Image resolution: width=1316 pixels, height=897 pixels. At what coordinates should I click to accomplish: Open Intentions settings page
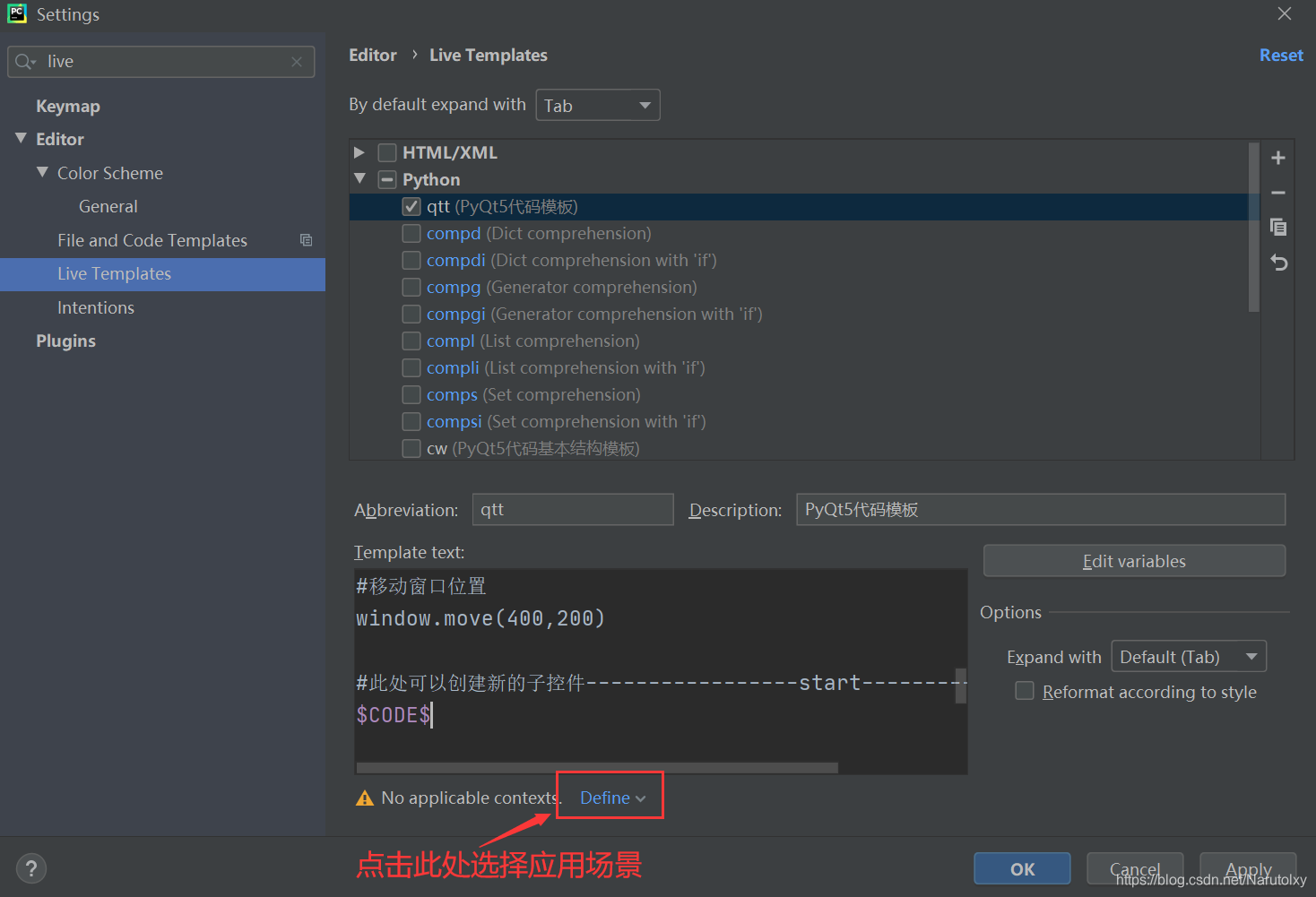pyautogui.click(x=96, y=307)
